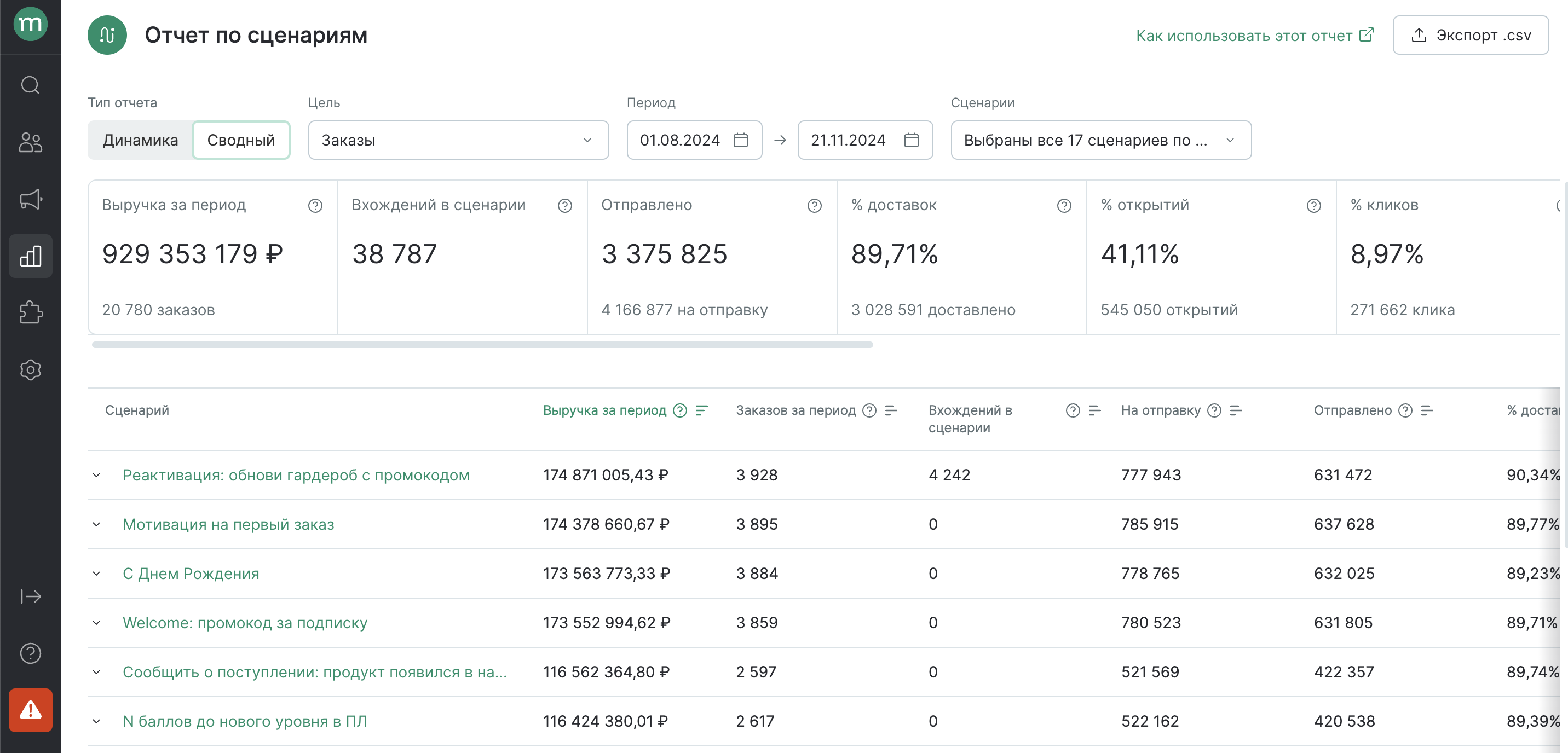Click 545 050 открытий text

tap(1169, 310)
